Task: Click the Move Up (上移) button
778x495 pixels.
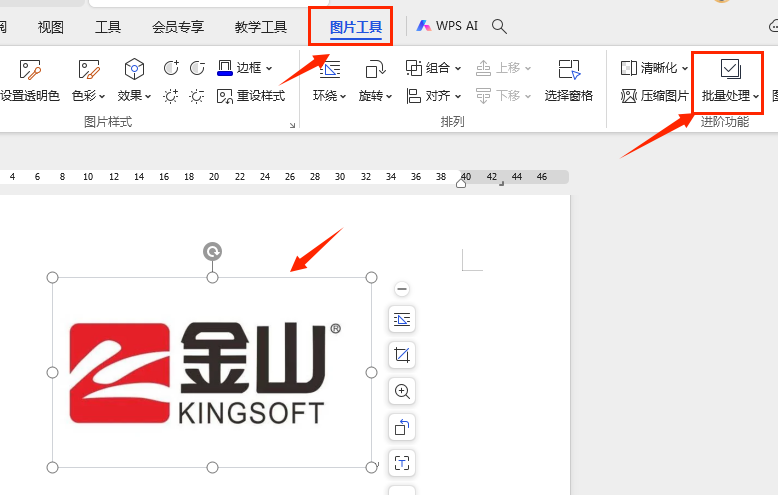Action: click(504, 67)
